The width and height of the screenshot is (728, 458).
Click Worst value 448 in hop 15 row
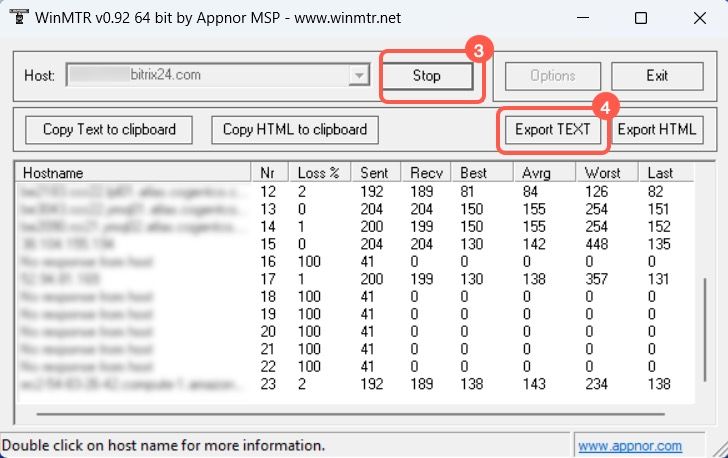coord(597,244)
